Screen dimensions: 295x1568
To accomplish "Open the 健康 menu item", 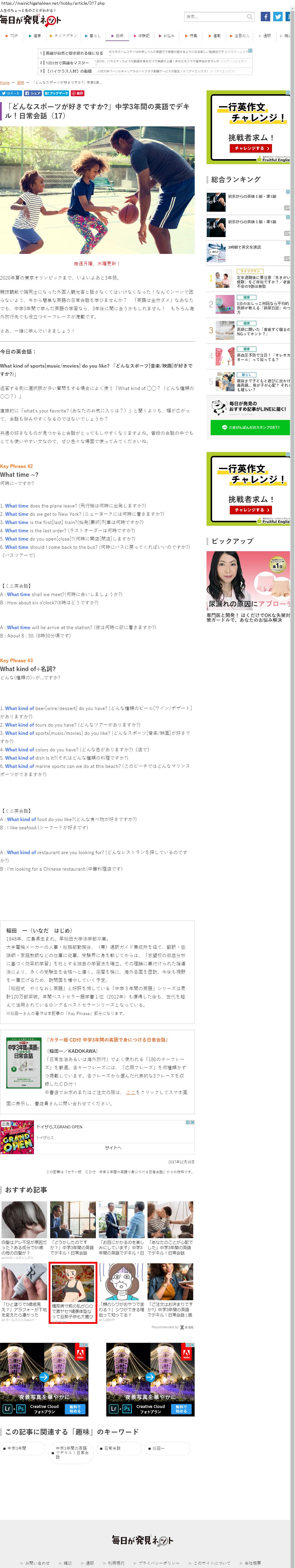I will click(35, 36).
